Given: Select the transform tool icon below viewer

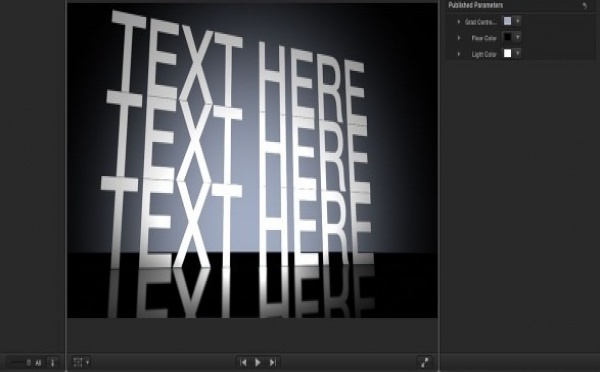Looking at the screenshot, I should point(78,362).
